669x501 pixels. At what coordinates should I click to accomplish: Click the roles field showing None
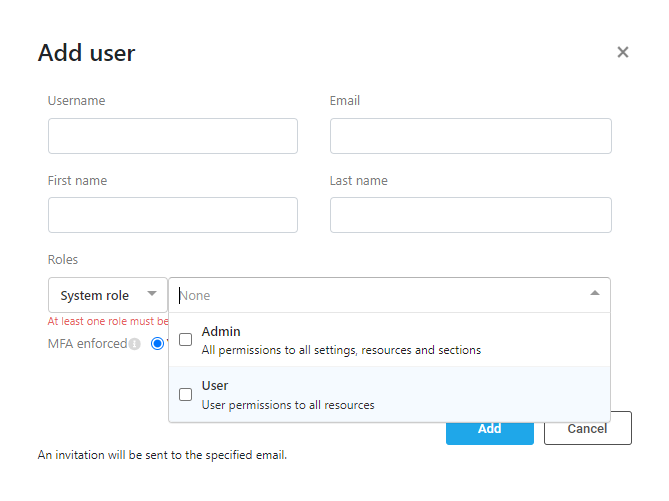[x=380, y=295]
